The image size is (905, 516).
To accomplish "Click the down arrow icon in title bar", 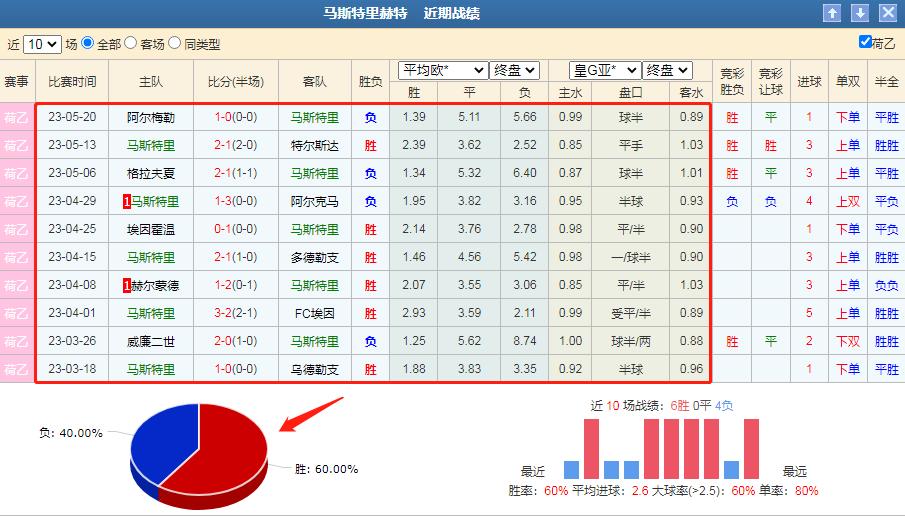I will [860, 13].
